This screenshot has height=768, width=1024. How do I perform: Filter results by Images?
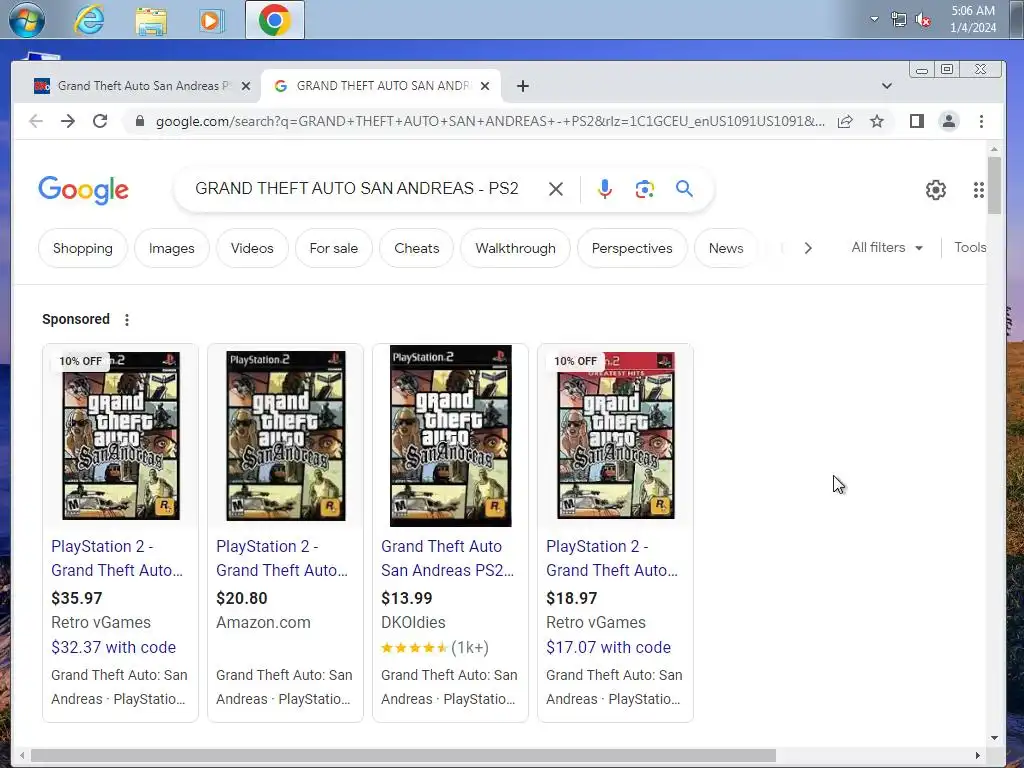tap(172, 248)
